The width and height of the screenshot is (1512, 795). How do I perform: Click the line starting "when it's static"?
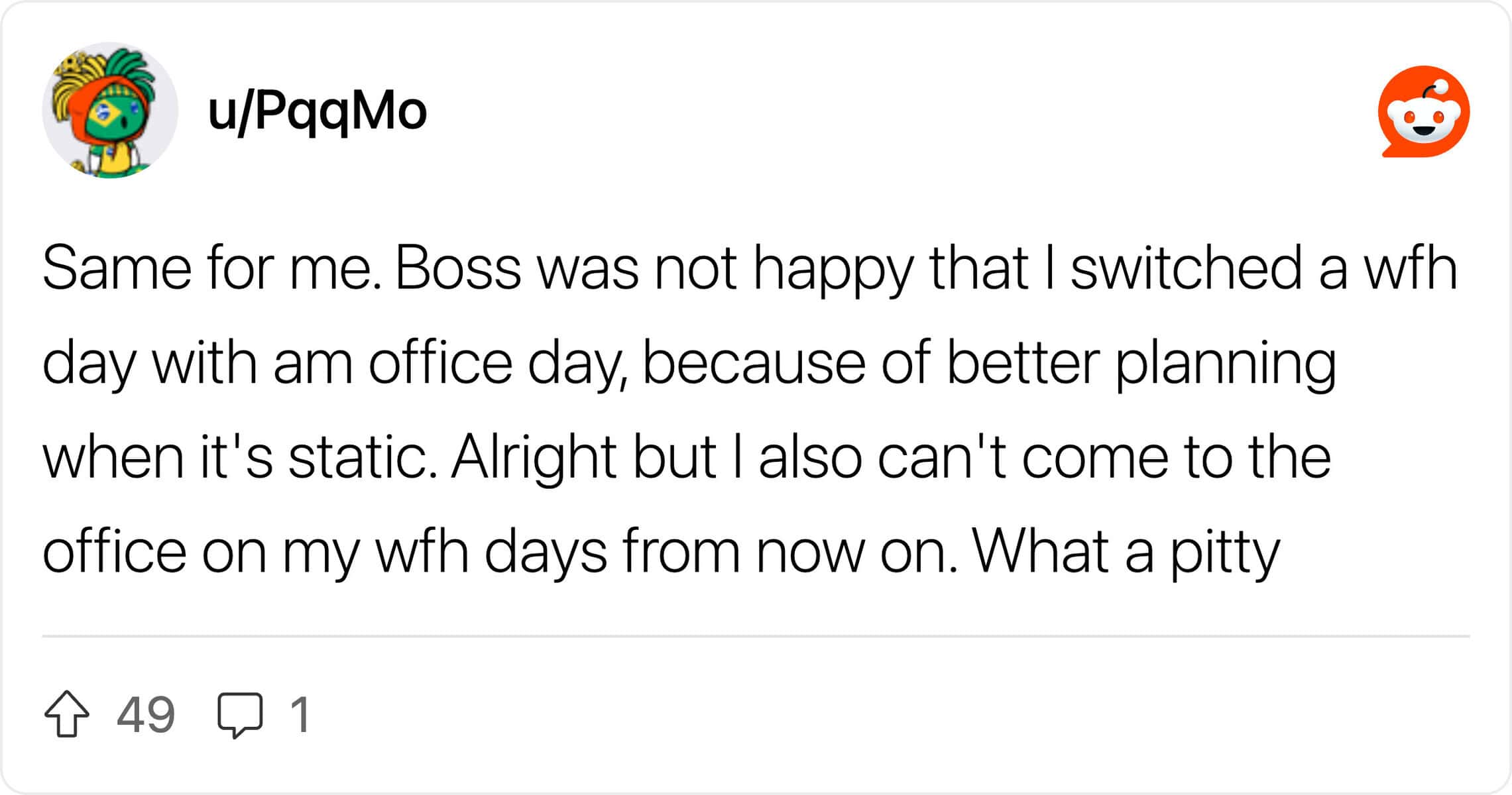pos(687,458)
